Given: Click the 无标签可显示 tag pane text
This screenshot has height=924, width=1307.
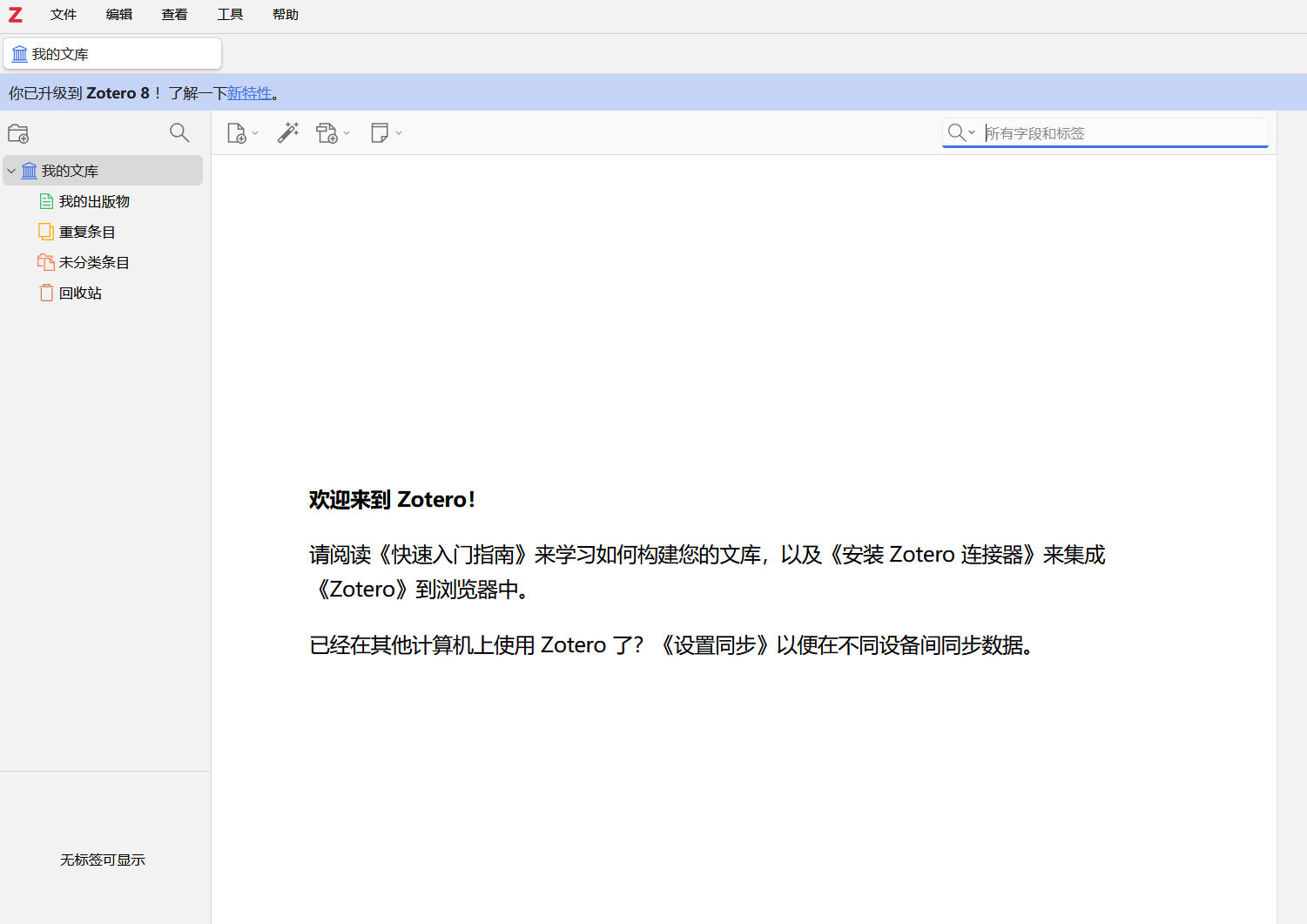Looking at the screenshot, I should point(103,860).
